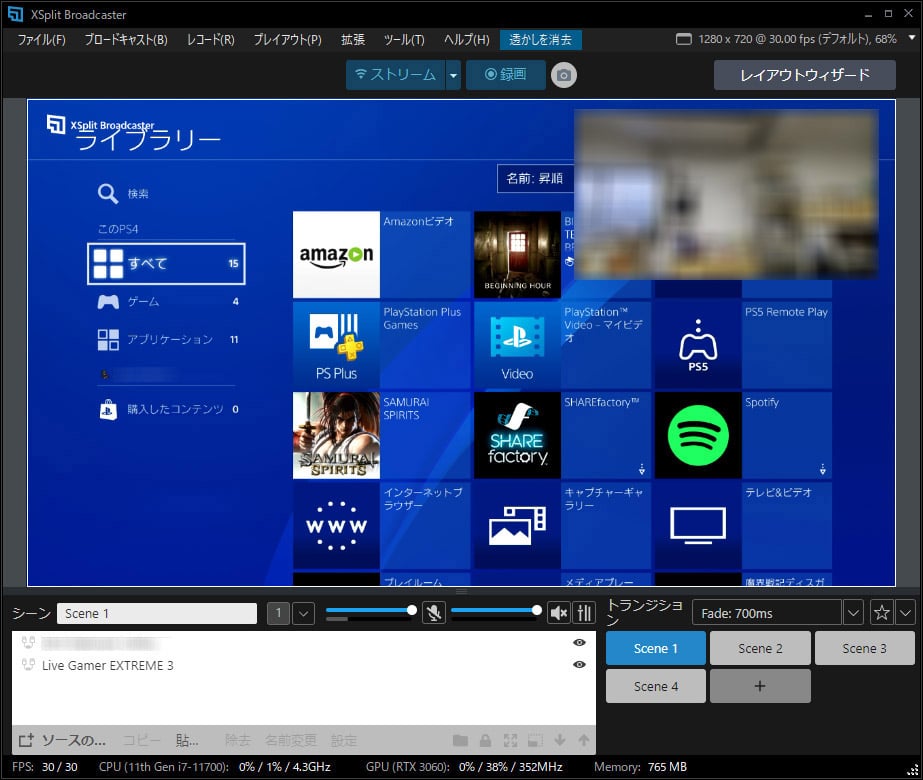
Task: Toggle visibility of Live Gamer EXTREME 3 source
Action: 579,665
